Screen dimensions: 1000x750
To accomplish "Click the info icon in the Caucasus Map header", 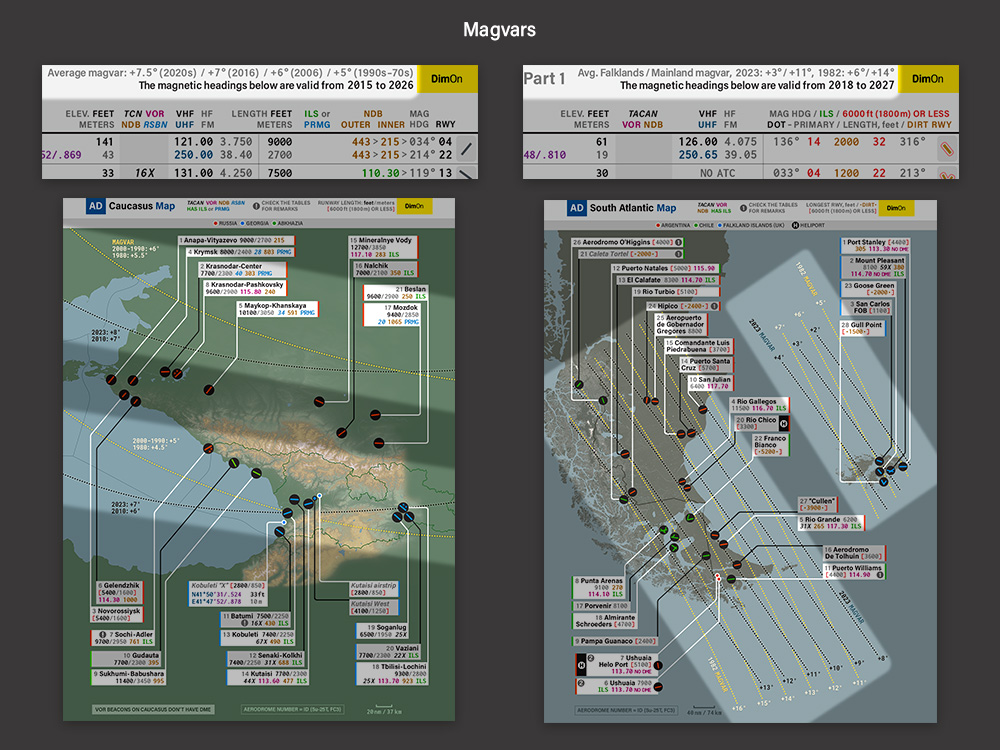I will click(256, 206).
